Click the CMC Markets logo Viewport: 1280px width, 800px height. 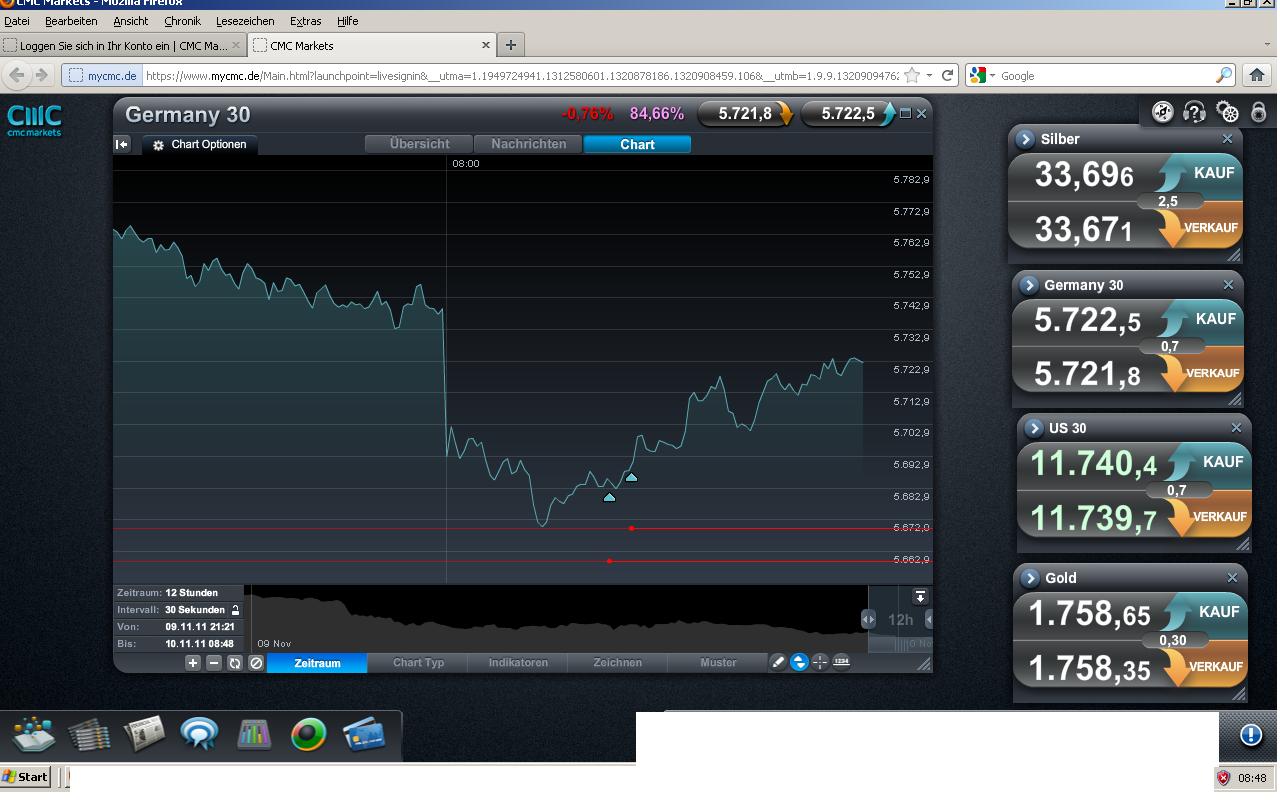[x=35, y=120]
